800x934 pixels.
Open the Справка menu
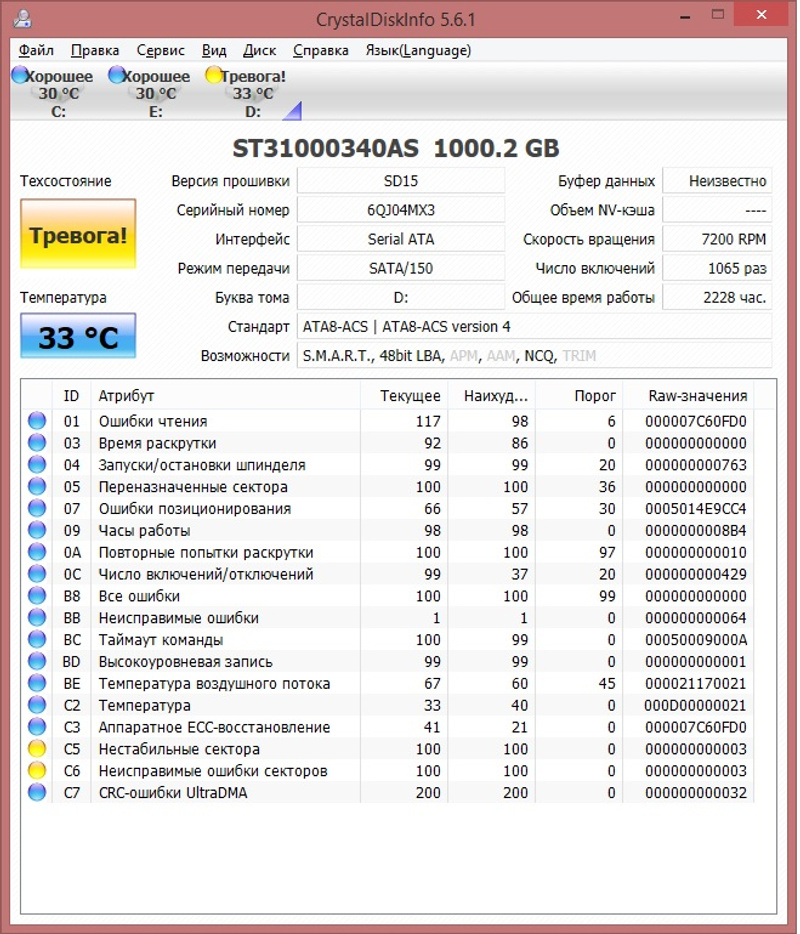click(320, 50)
